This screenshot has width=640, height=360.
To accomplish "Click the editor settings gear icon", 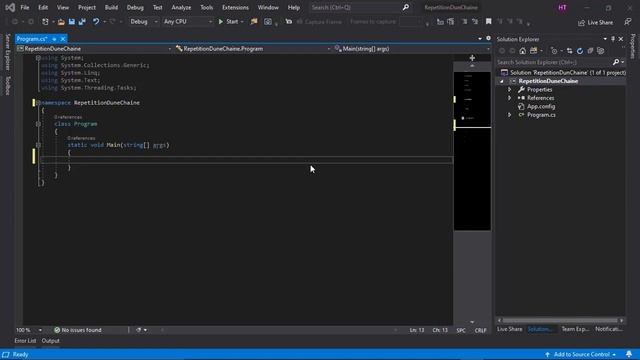I will (488, 38).
